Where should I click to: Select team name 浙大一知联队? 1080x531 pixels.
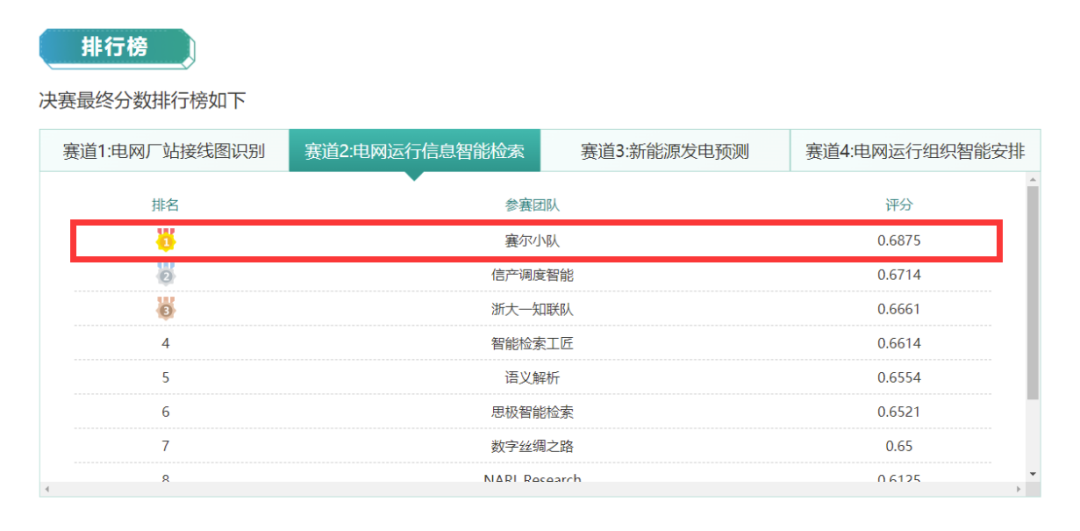click(x=532, y=310)
